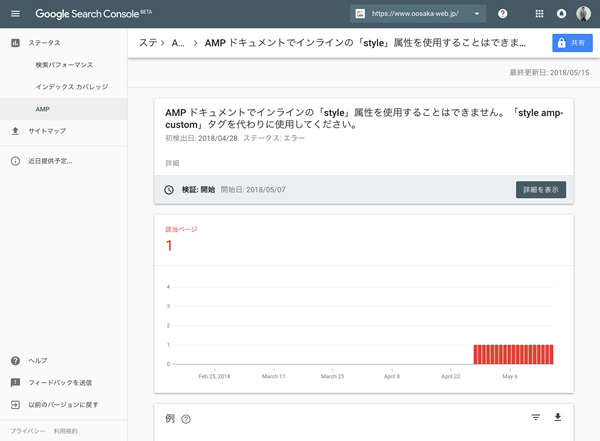Click the 最終更新日: 2018/05/15 text

tap(549, 73)
